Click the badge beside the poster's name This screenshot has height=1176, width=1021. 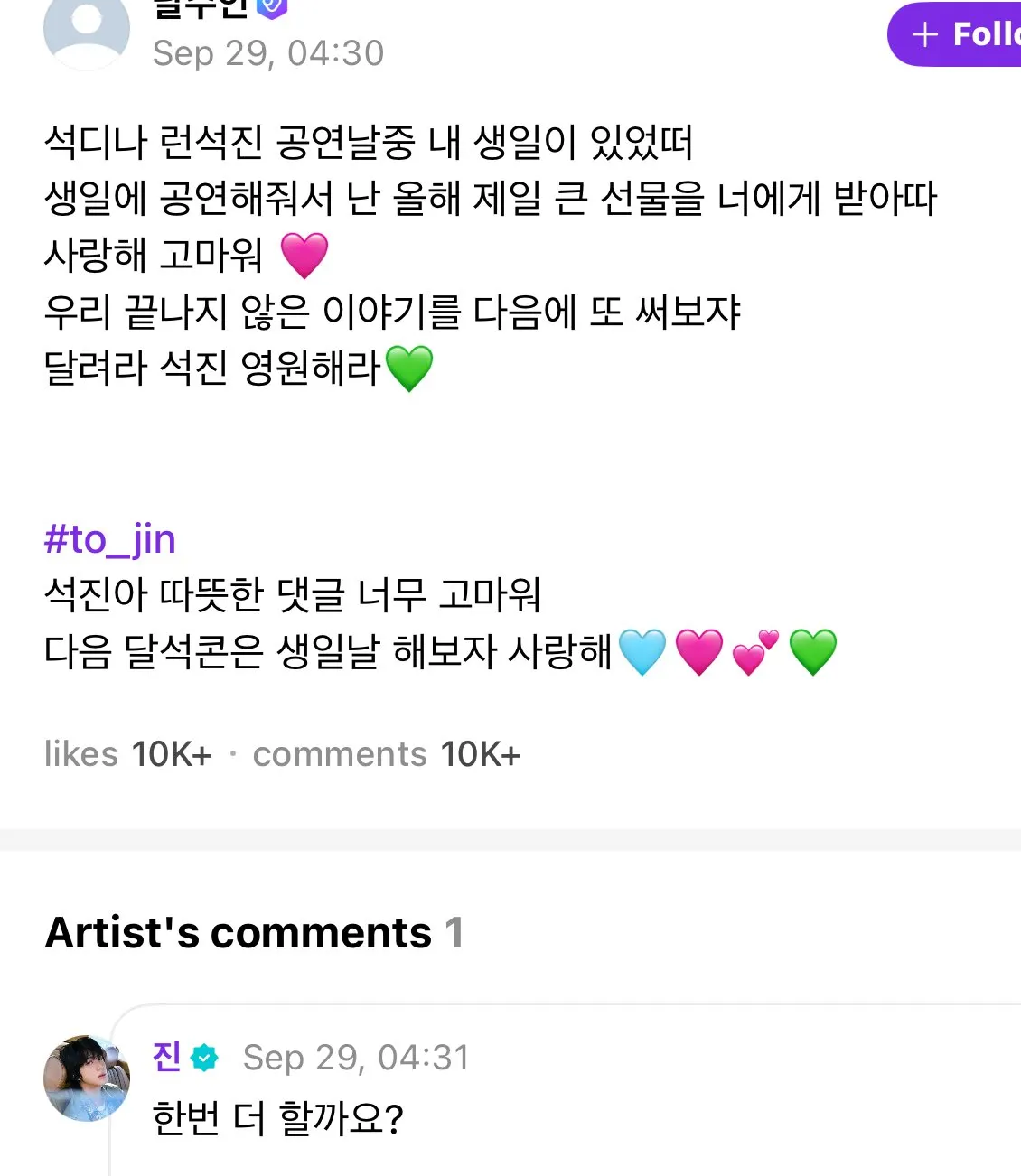point(272,8)
